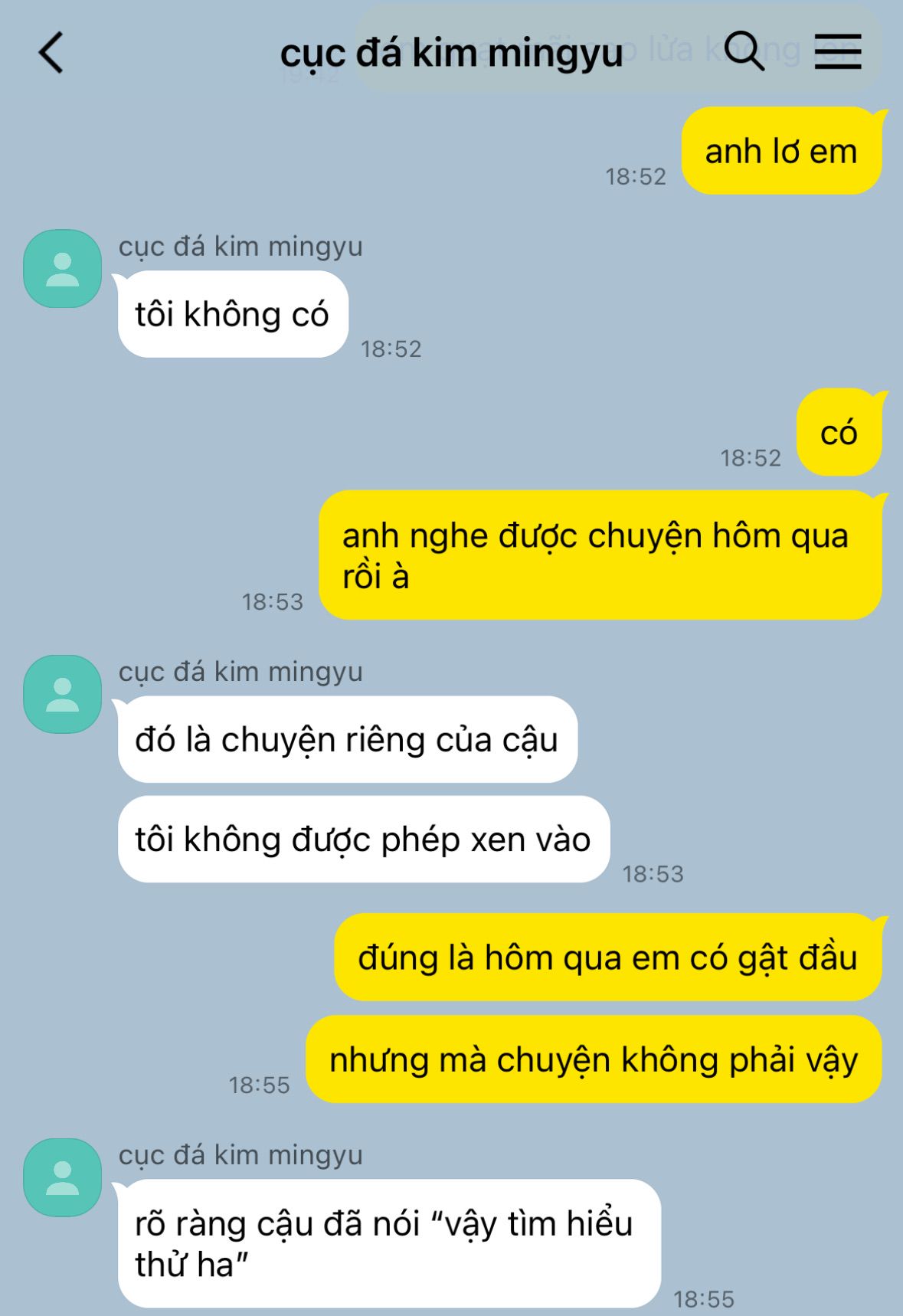Tap the "nhưng mà chuyện không phải vậy" bubble

pos(594,1059)
